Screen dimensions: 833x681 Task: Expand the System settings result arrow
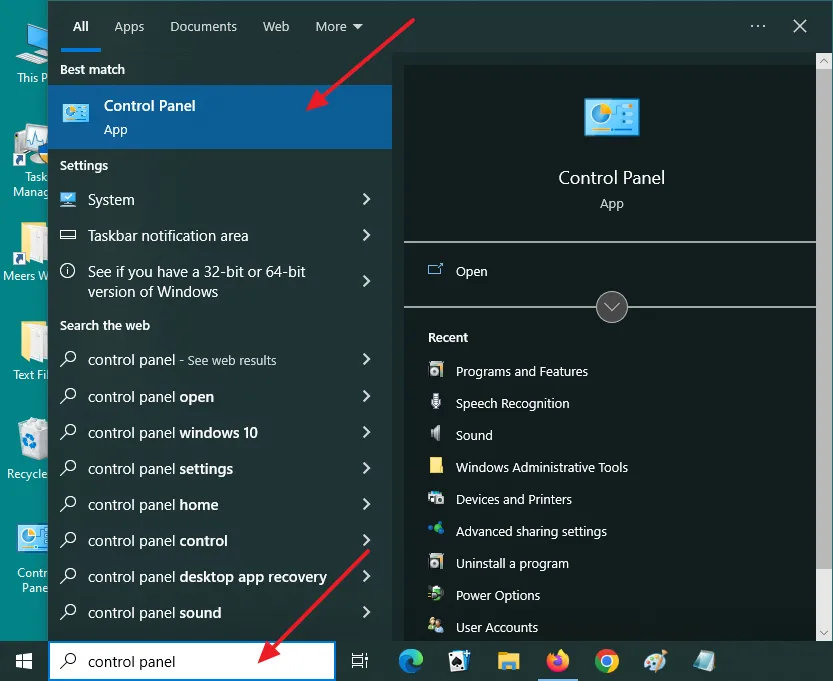(x=367, y=199)
